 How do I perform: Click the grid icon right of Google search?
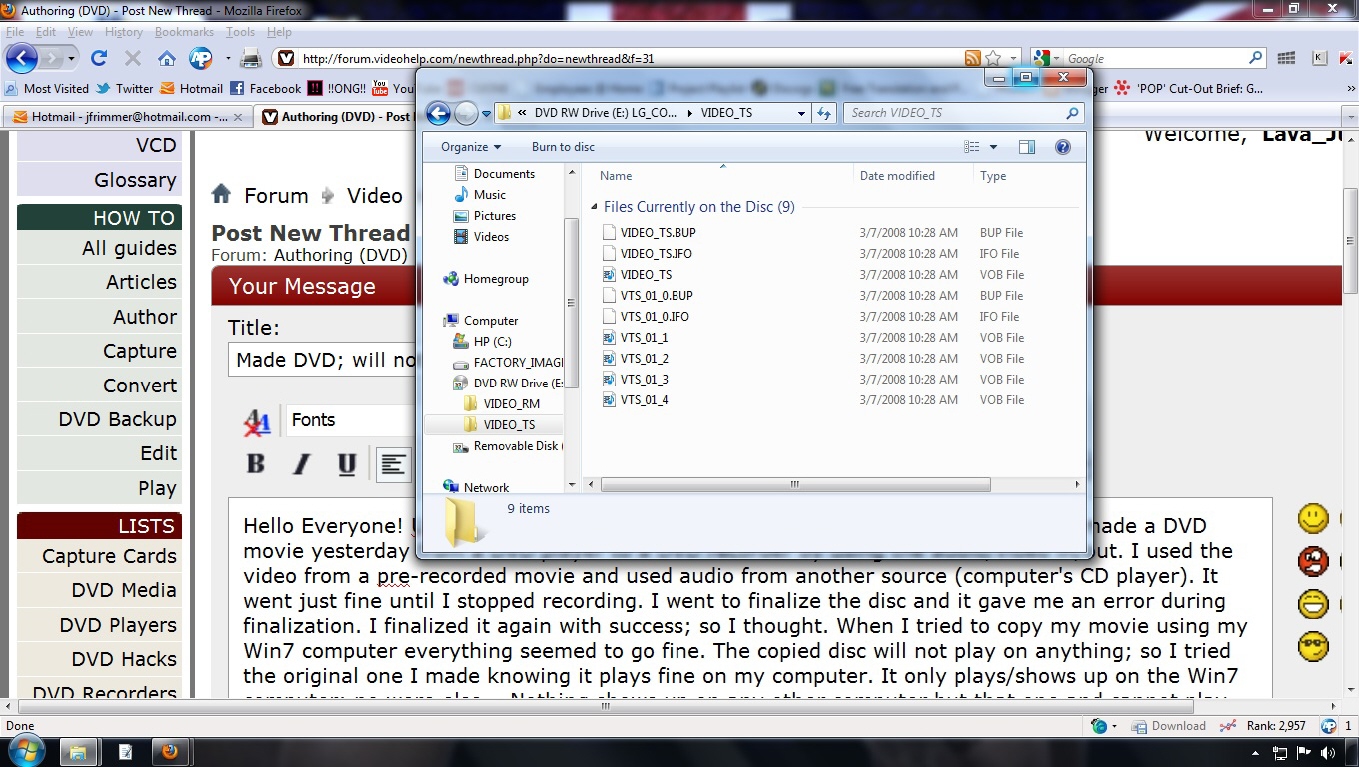pos(1286,58)
